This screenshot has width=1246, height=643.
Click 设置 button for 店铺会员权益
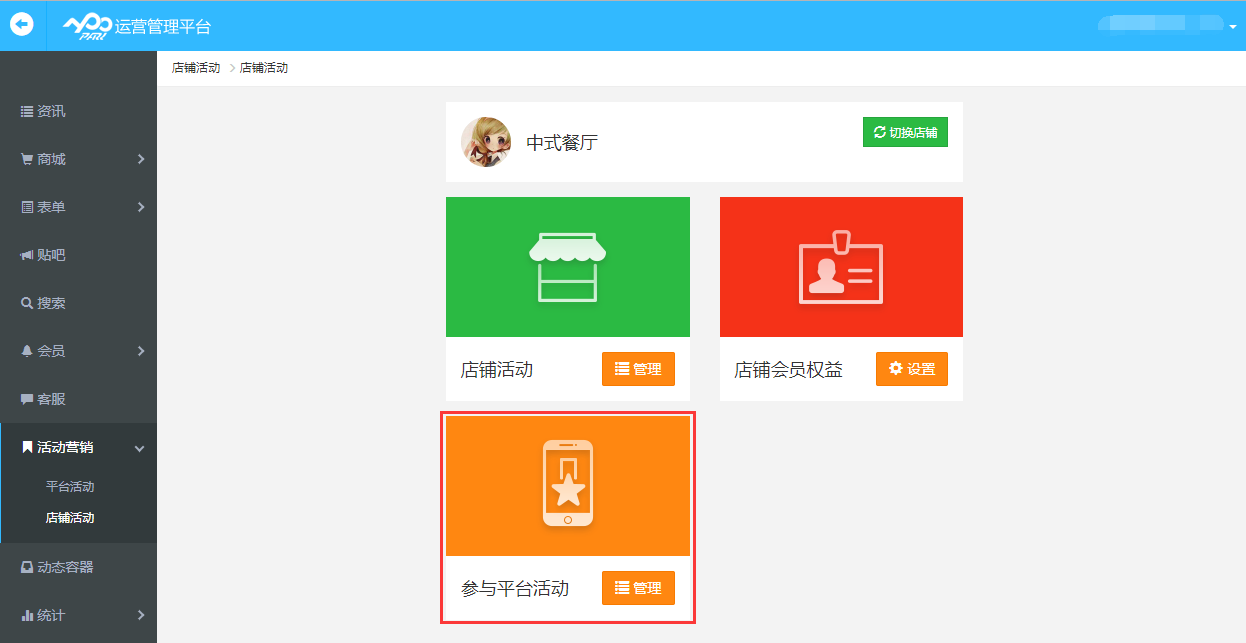click(912, 369)
